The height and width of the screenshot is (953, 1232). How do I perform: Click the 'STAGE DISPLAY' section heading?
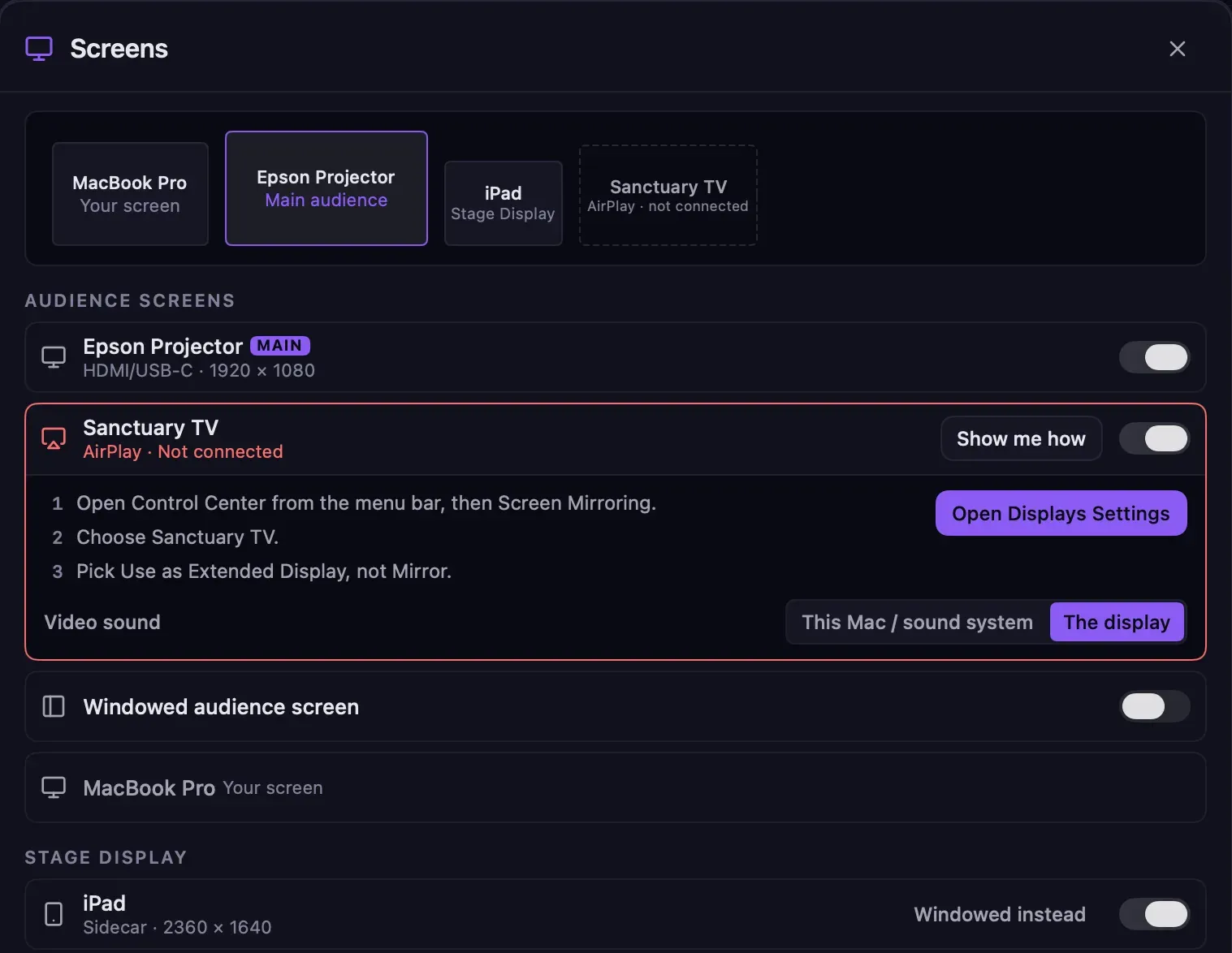pyautogui.click(x=106, y=857)
